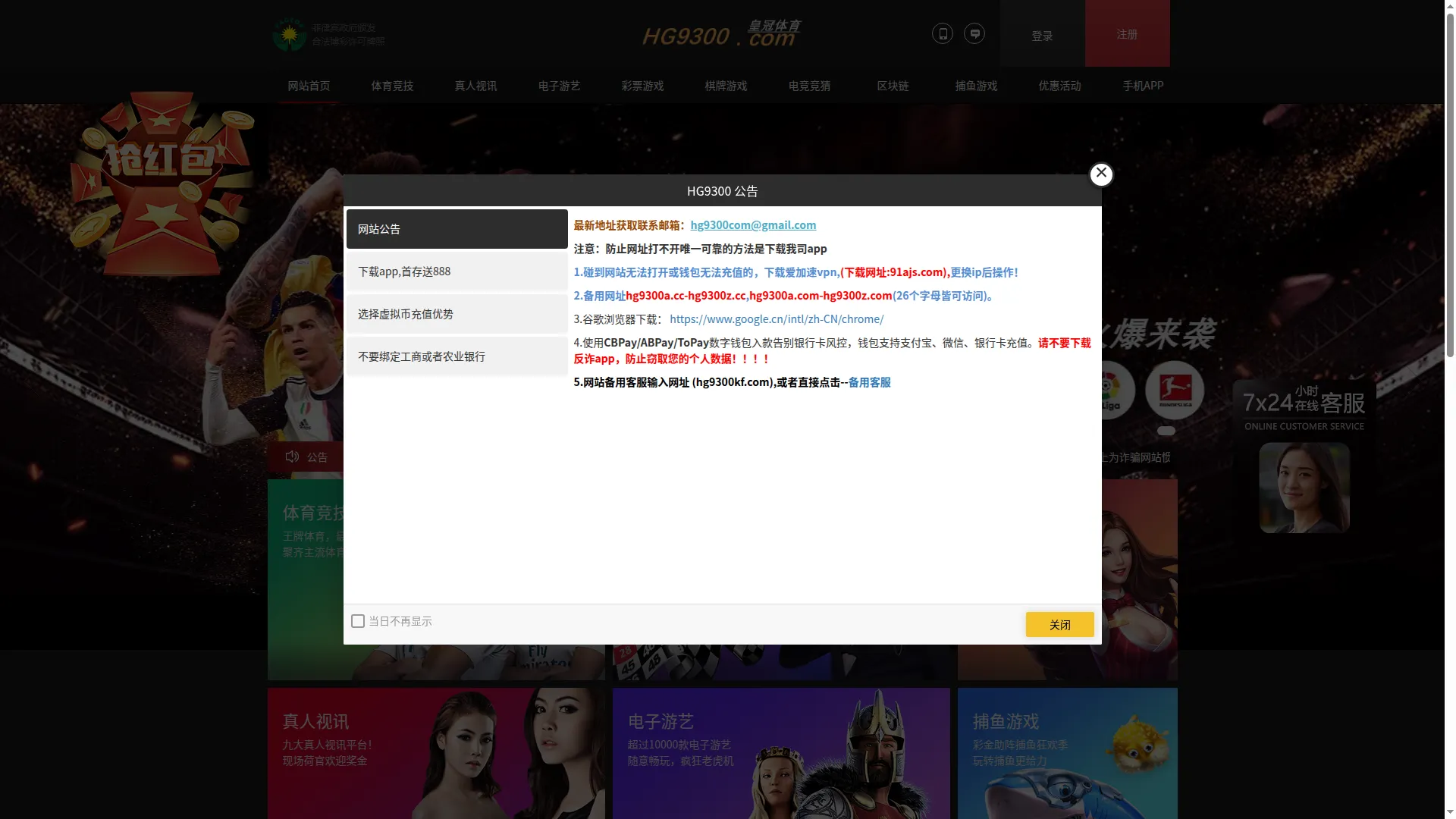The width and height of the screenshot is (1456, 819).
Task: Open the HG9300.com site logo
Action: point(721,33)
